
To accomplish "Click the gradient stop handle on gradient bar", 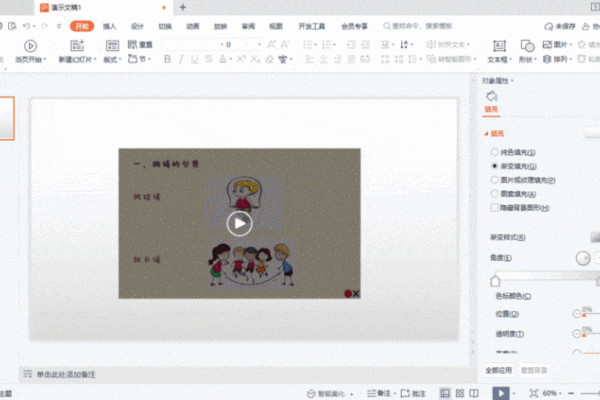I will (x=495, y=281).
